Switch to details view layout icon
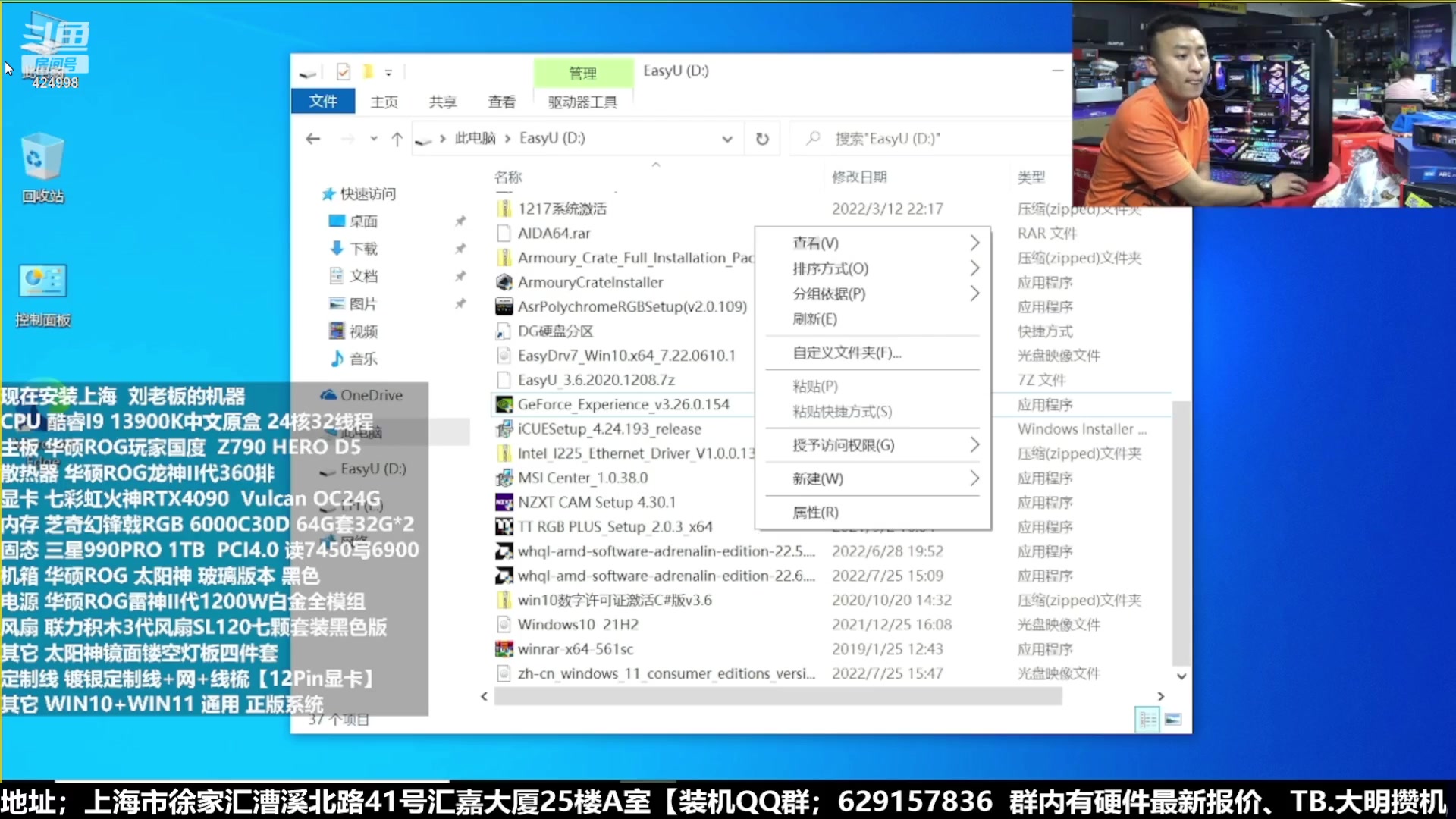Image resolution: width=1456 pixels, height=819 pixels. pos(1147,719)
